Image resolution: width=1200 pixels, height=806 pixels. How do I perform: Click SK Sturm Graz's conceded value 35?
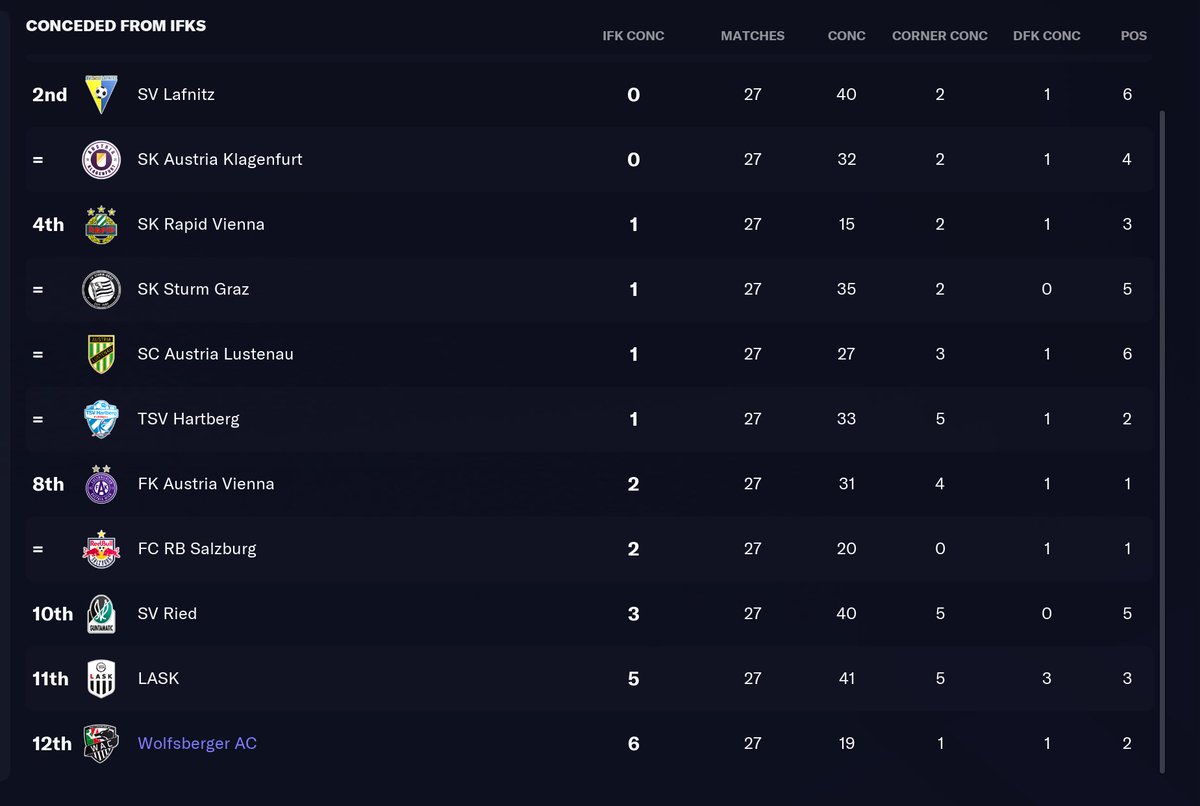pyautogui.click(x=846, y=289)
